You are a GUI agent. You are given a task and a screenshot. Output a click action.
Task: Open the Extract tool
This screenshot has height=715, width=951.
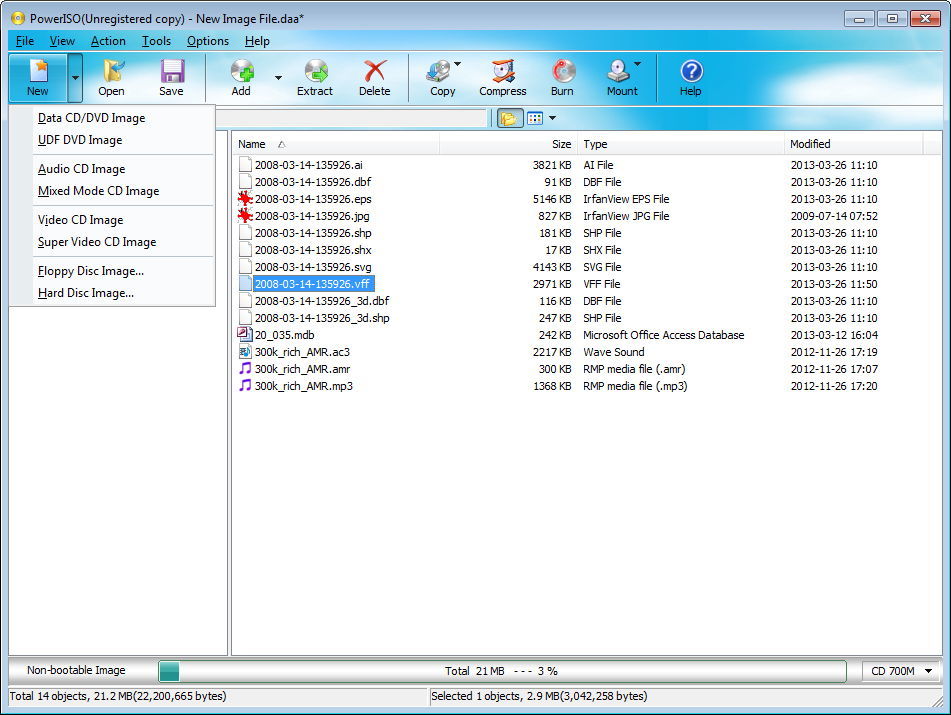coord(315,77)
